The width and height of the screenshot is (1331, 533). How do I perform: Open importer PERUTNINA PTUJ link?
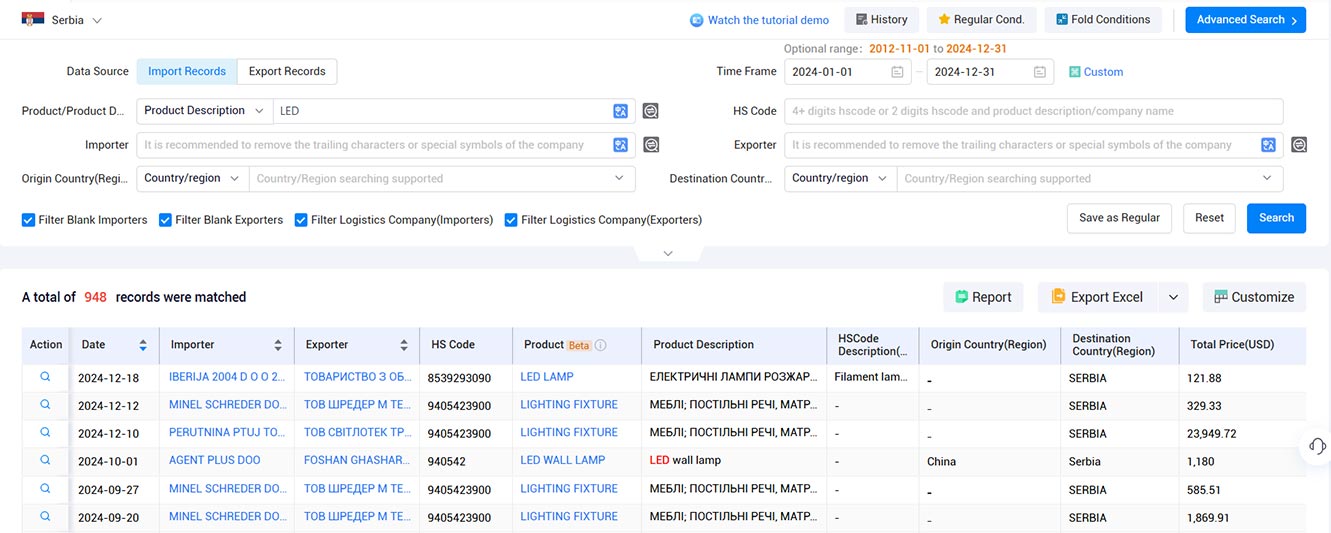pyautogui.click(x=227, y=433)
